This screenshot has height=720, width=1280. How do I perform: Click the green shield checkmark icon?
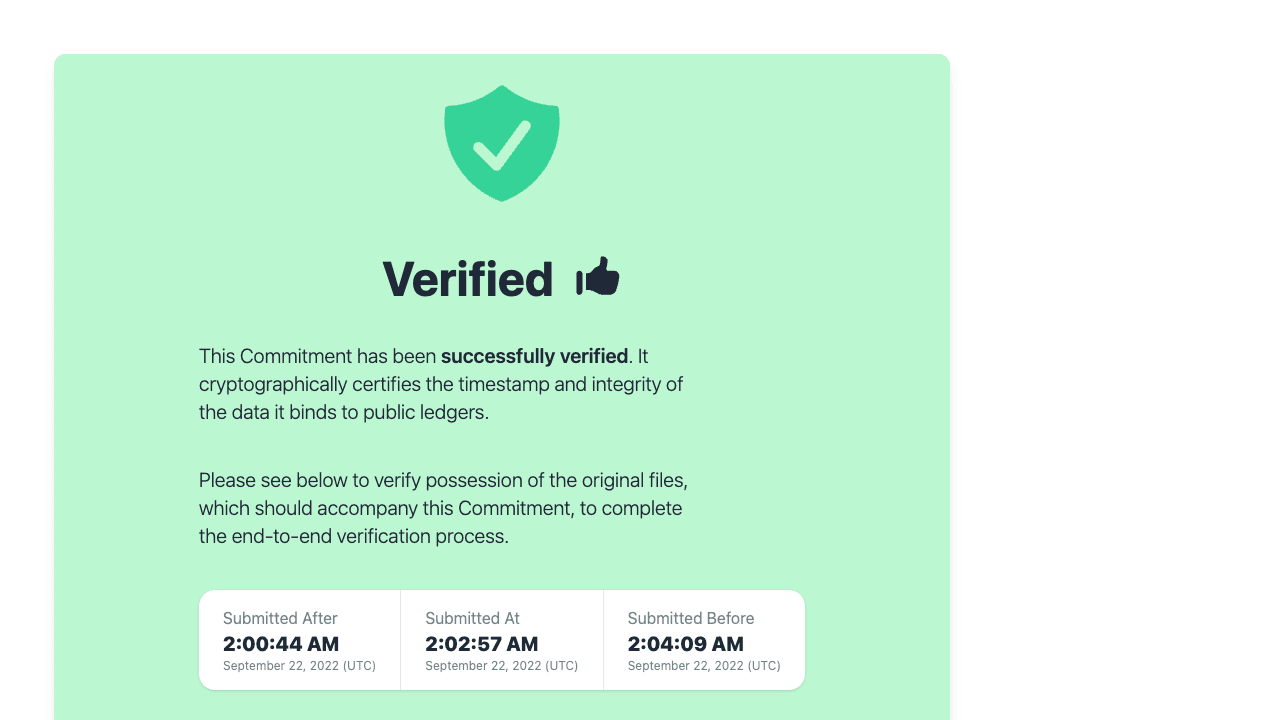pyautogui.click(x=502, y=143)
